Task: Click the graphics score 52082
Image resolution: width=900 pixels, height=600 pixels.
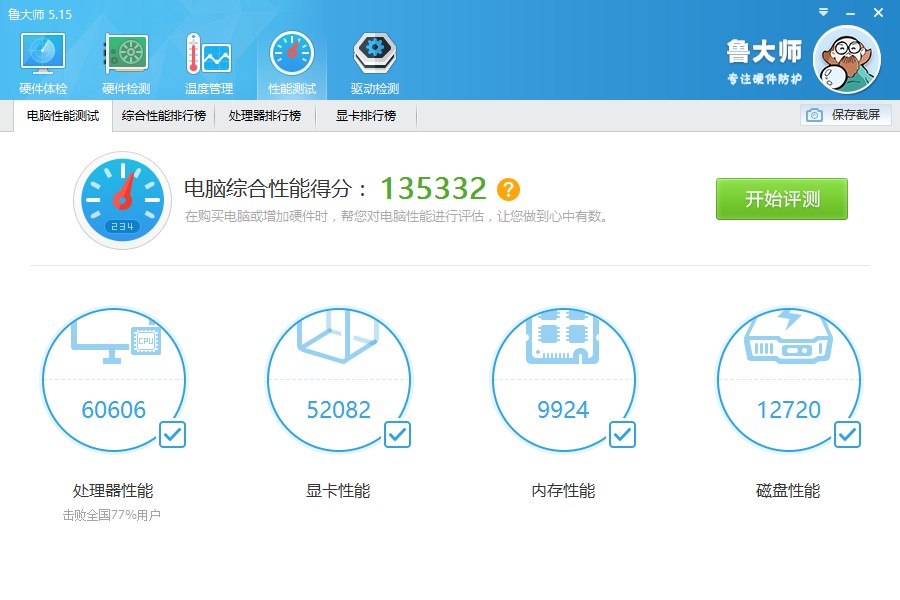Action: point(339,410)
